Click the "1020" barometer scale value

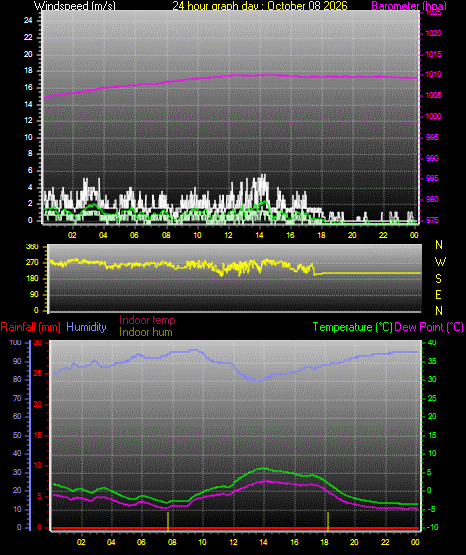[433, 33]
